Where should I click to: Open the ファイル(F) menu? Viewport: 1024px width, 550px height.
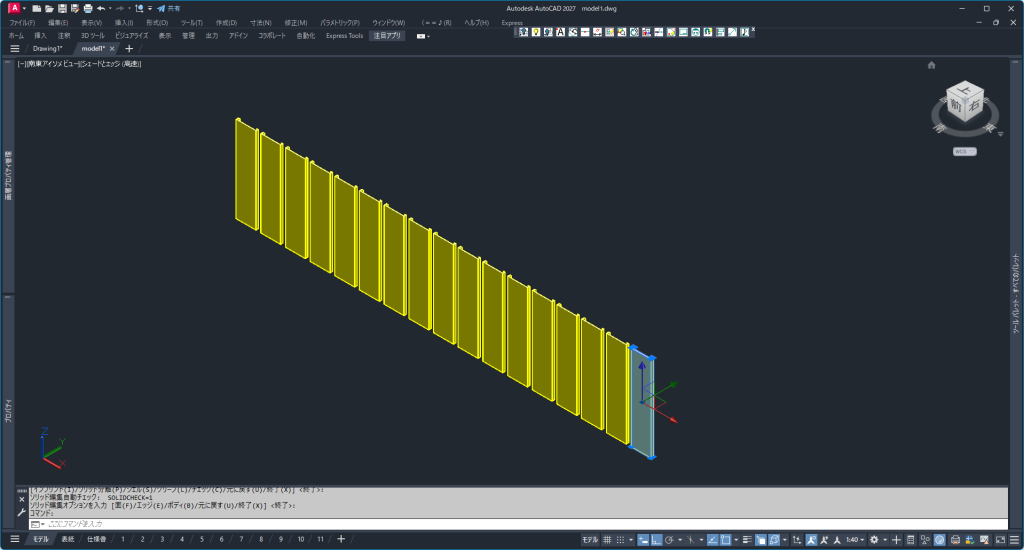[x=22, y=22]
